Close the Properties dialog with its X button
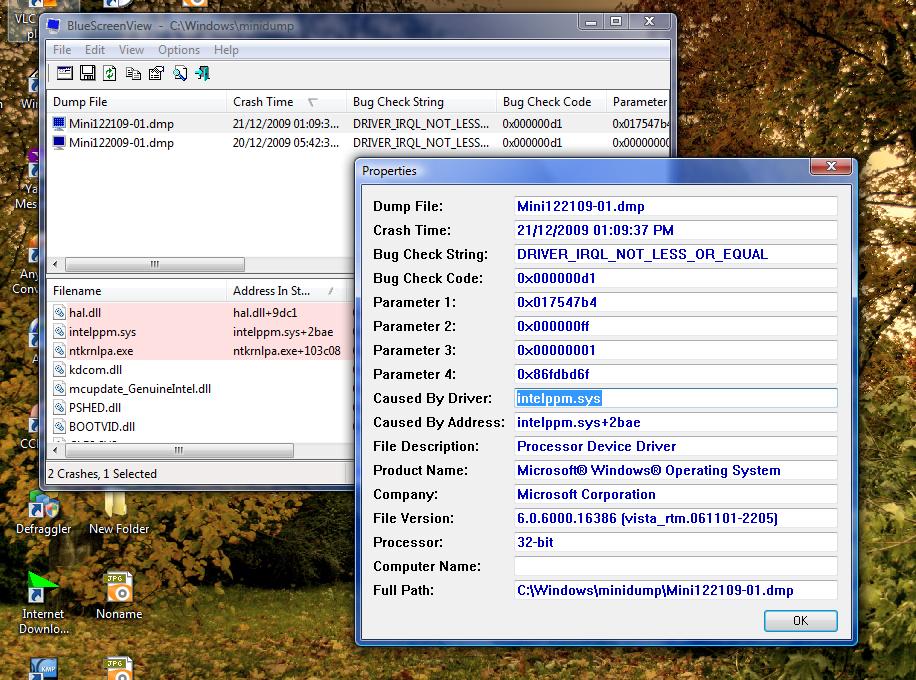This screenshot has height=680, width=916. pyautogui.click(x=831, y=166)
